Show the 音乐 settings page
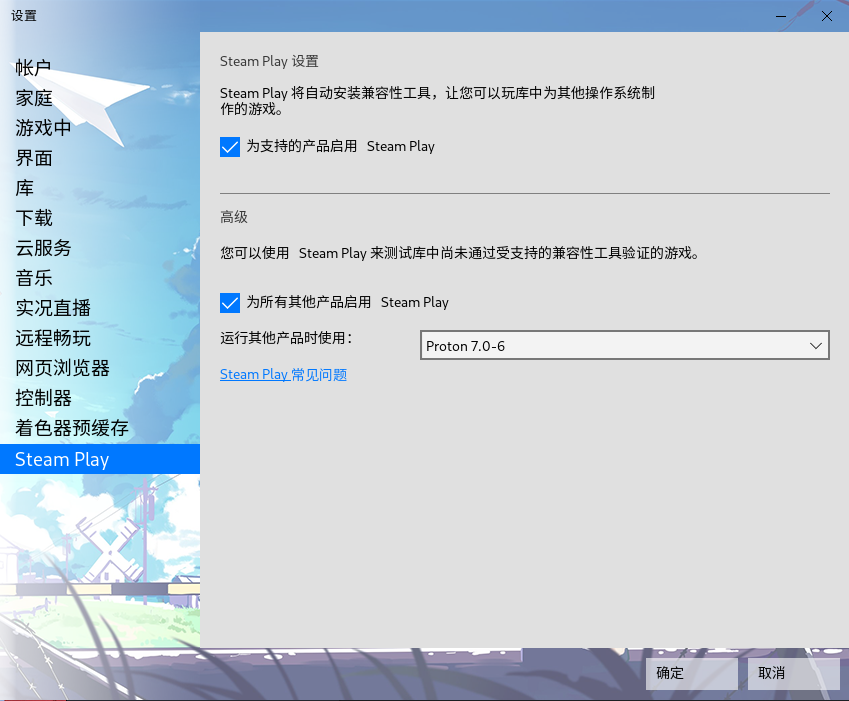Image resolution: width=849 pixels, height=701 pixels. click(x=33, y=278)
